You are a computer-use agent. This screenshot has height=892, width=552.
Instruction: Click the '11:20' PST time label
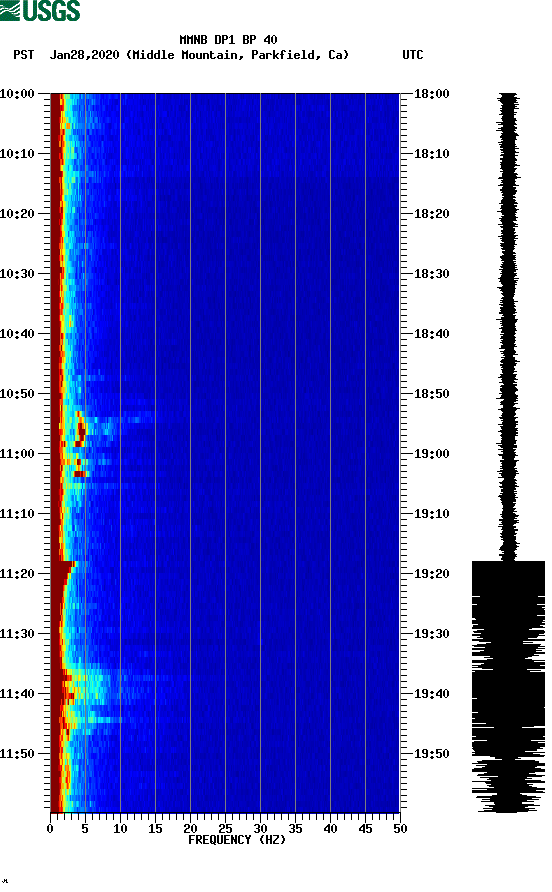point(17,574)
